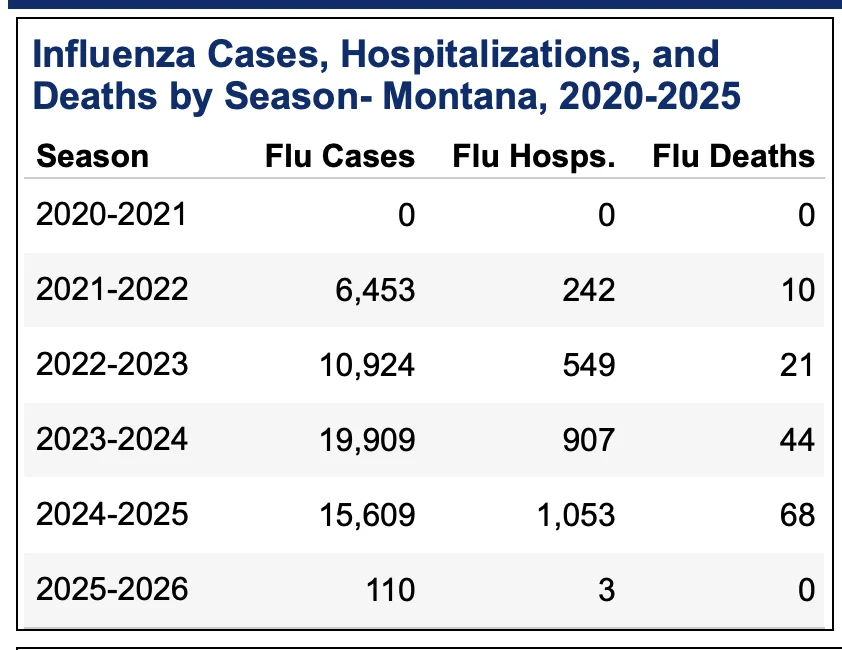Screen dimensions: 842x650
Task: Select the 2025-2026 season row label
Action: (112, 589)
